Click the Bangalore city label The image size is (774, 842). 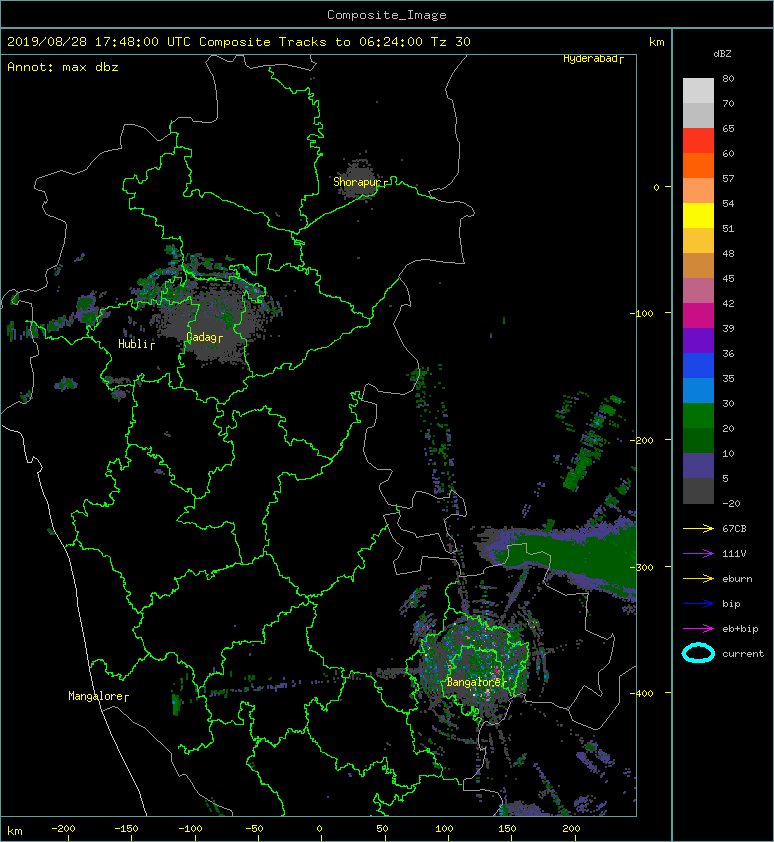pos(476,682)
